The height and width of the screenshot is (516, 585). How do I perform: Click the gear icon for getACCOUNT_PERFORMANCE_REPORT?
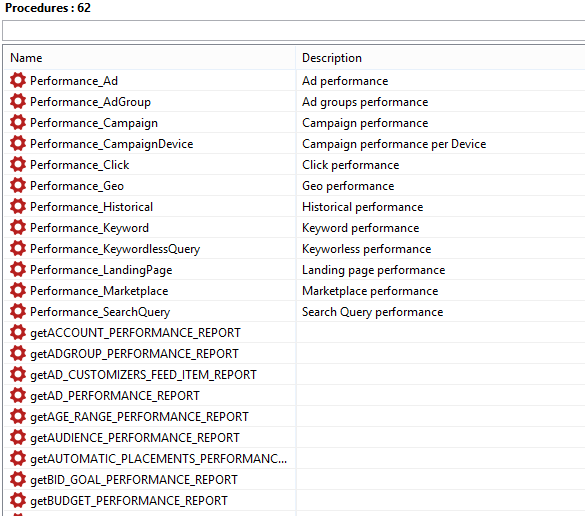click(18, 332)
